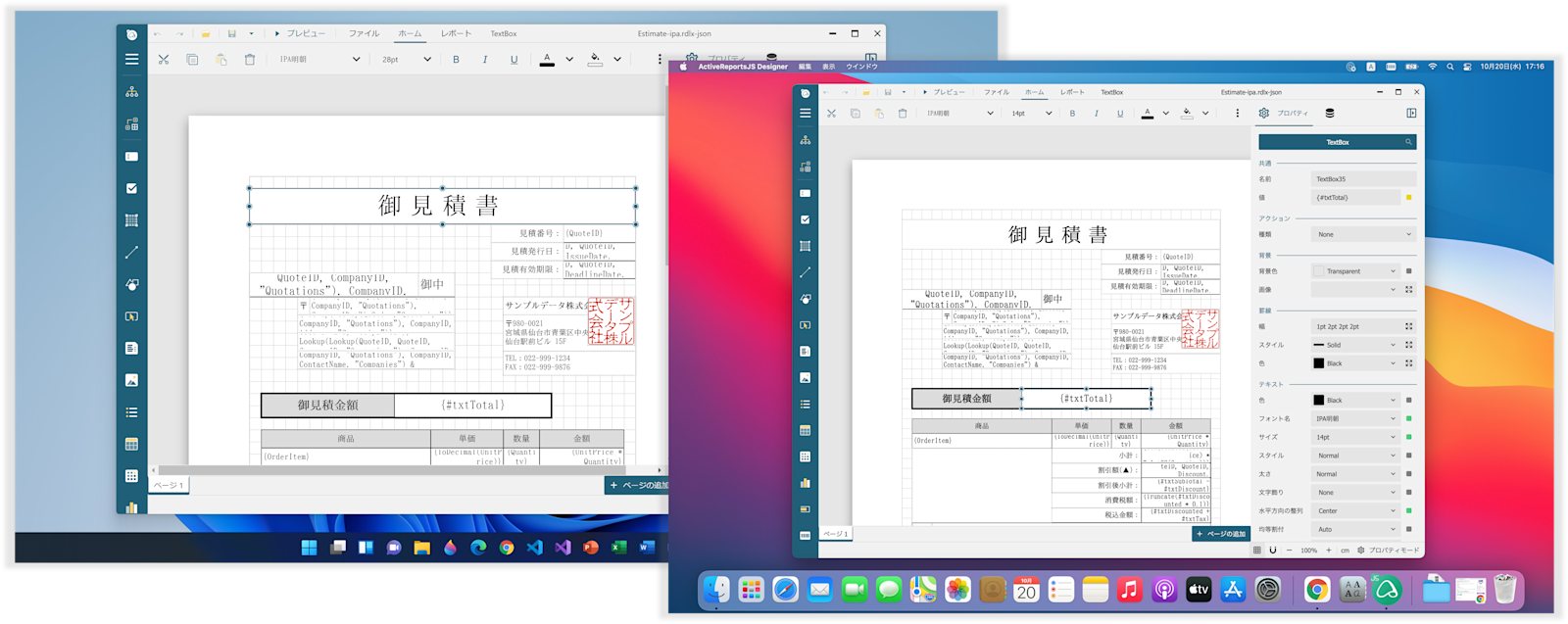Switch to the レポート tab in Mac designer
The width and height of the screenshot is (1568, 624).
pos(1072,92)
